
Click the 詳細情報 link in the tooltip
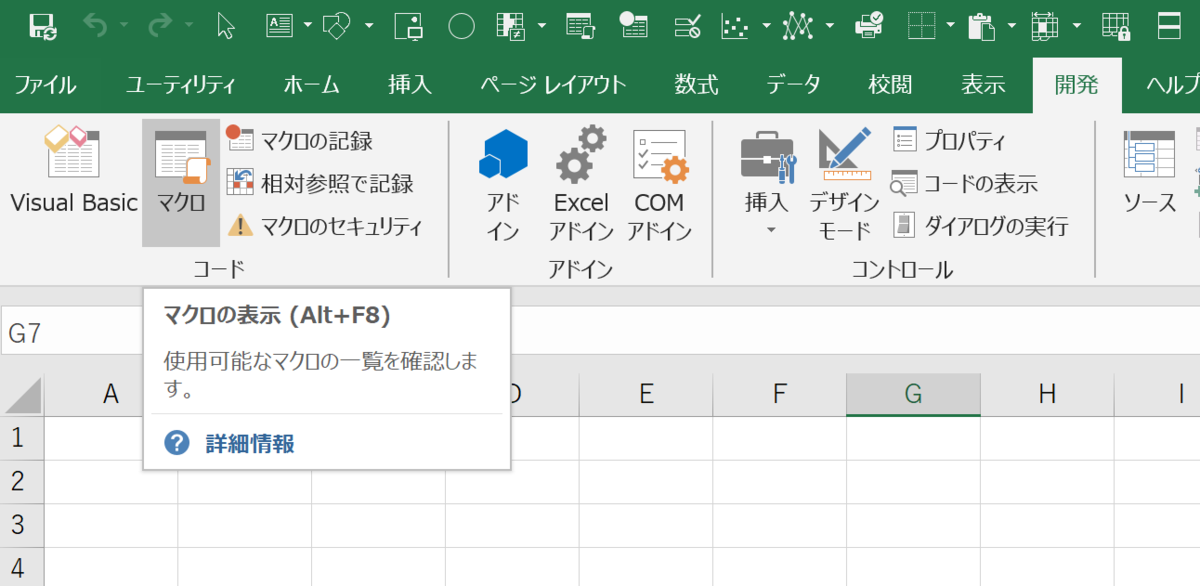[249, 444]
